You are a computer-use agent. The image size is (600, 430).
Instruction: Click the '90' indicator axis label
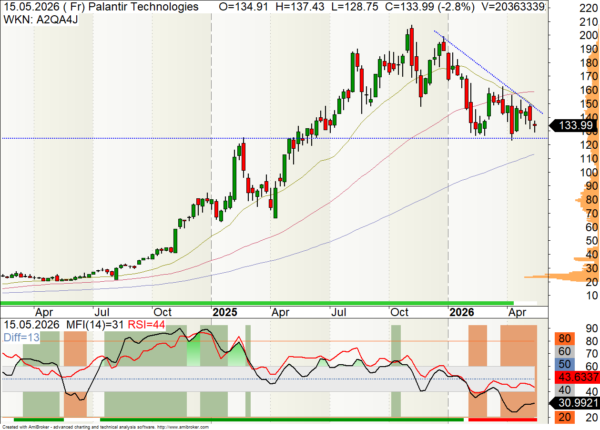tap(592, 328)
